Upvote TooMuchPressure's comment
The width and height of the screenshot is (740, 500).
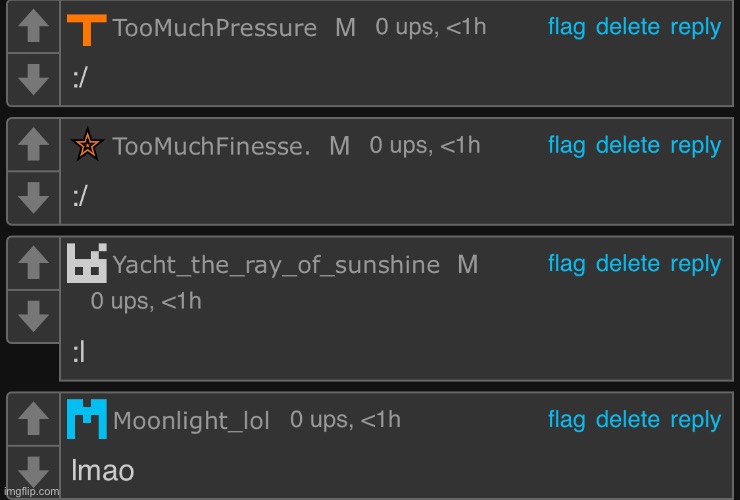coord(34,27)
